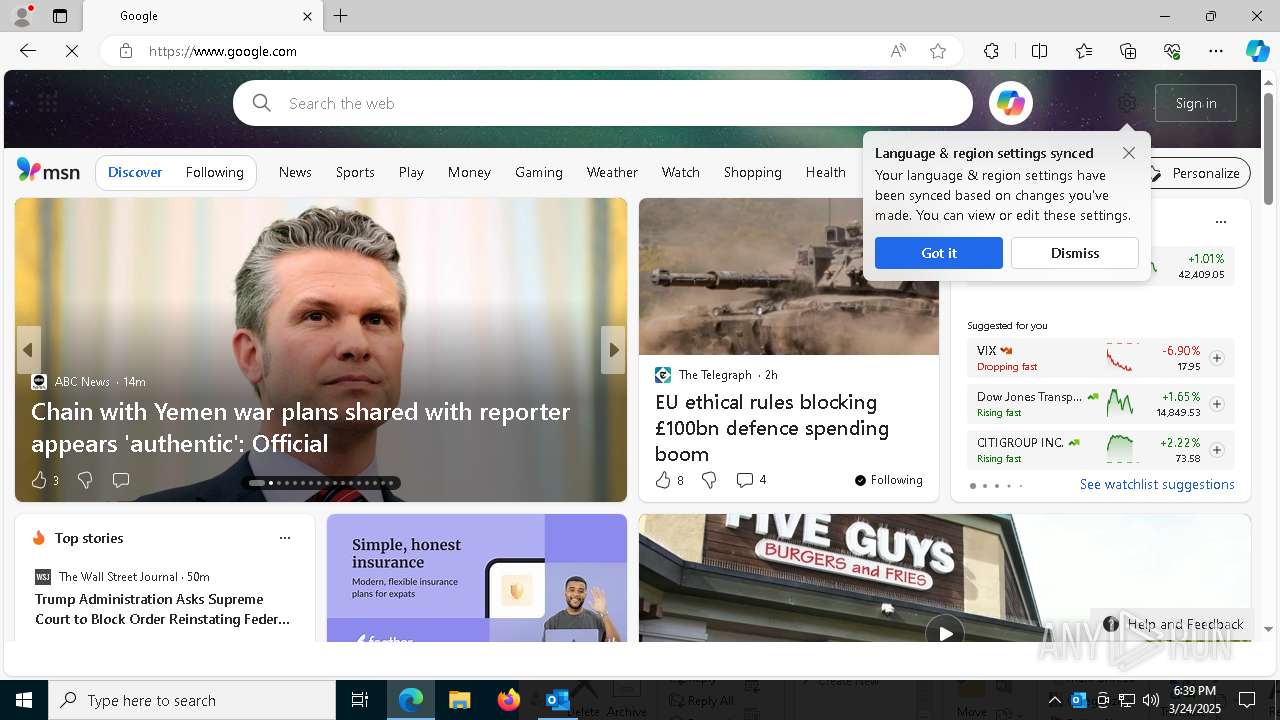Show next carousel story

pyautogui.click(x=613, y=350)
